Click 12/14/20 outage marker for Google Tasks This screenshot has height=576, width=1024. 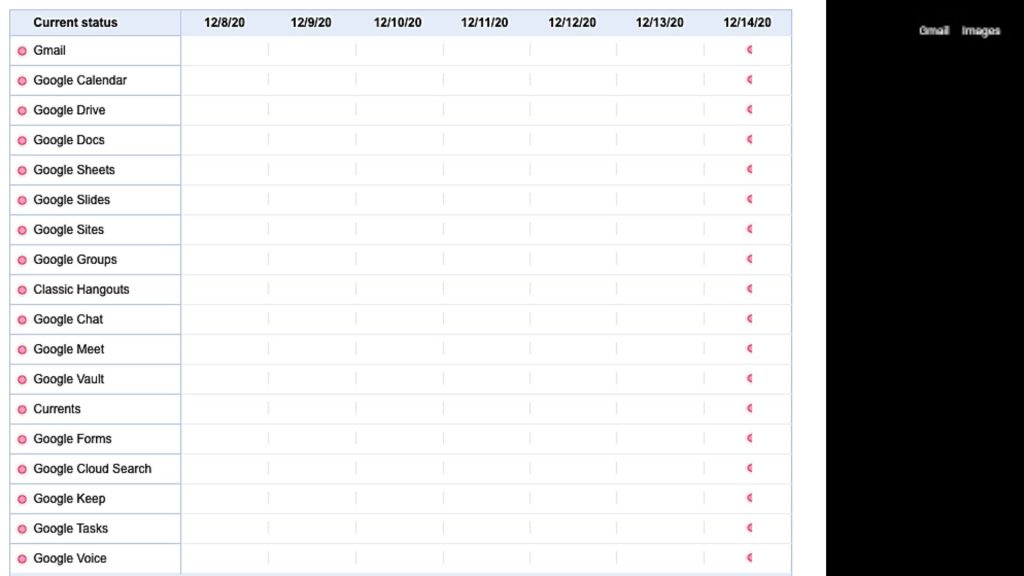[x=750, y=528]
